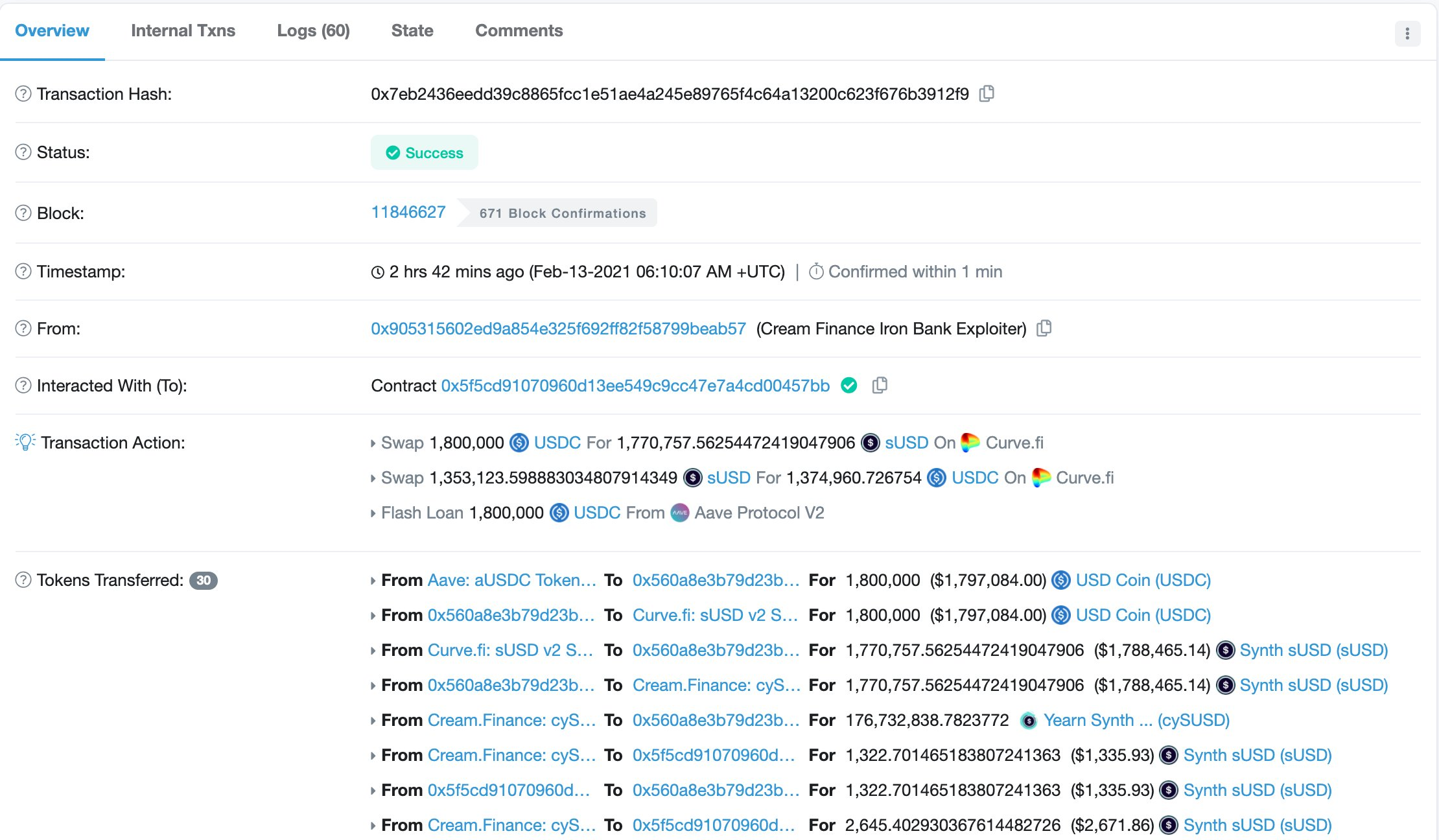The width and height of the screenshot is (1439, 840).
Task: Click the Tokens Transferred help icon
Action: point(23,580)
